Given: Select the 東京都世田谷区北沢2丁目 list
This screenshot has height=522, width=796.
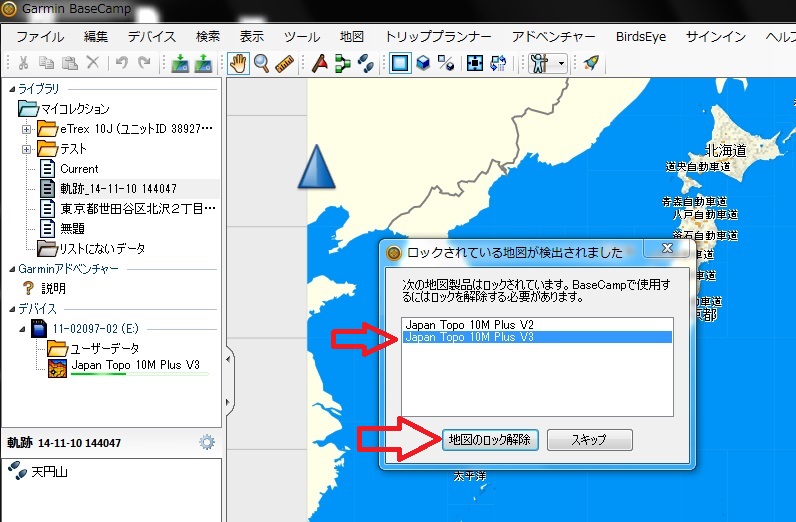Looking at the screenshot, I should click(x=127, y=208).
